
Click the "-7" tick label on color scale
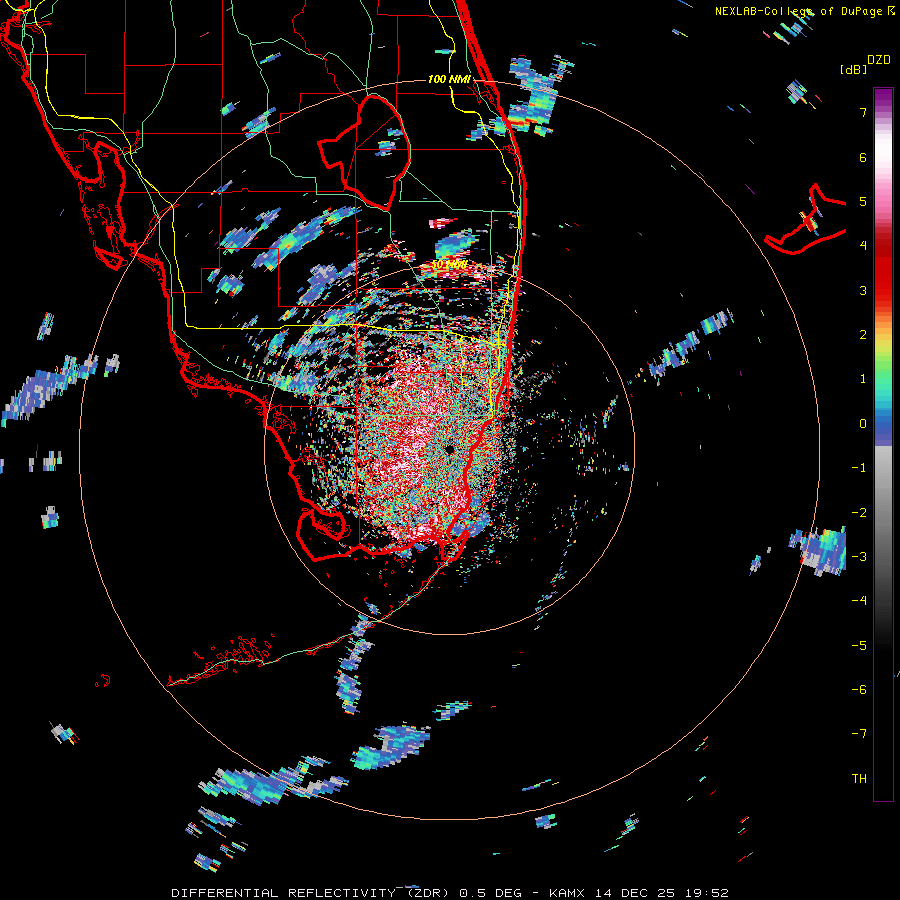(859, 734)
